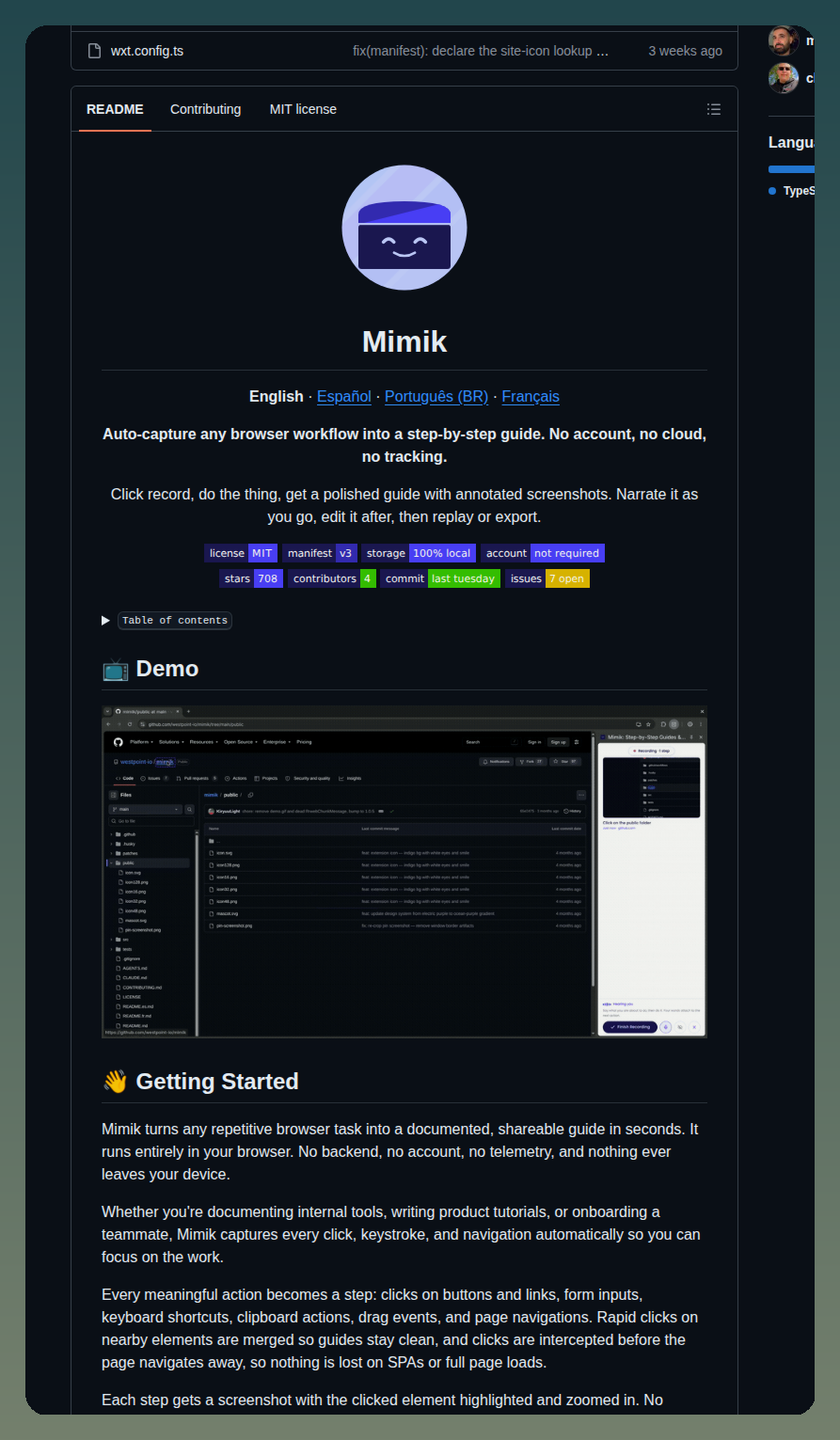840x1440 pixels.
Task: Click the TypeScript language entry
Action: point(791,191)
